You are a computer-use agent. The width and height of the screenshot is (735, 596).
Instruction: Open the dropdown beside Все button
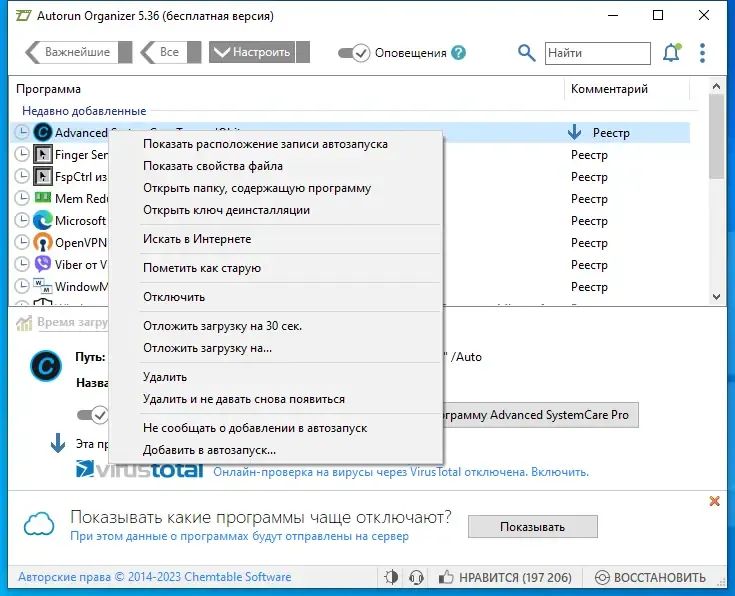[194, 52]
